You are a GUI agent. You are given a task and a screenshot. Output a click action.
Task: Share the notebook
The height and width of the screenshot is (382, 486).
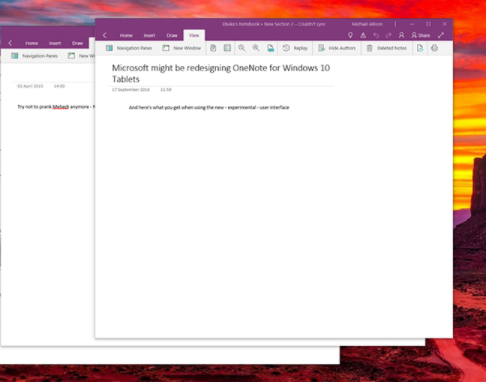click(421, 35)
